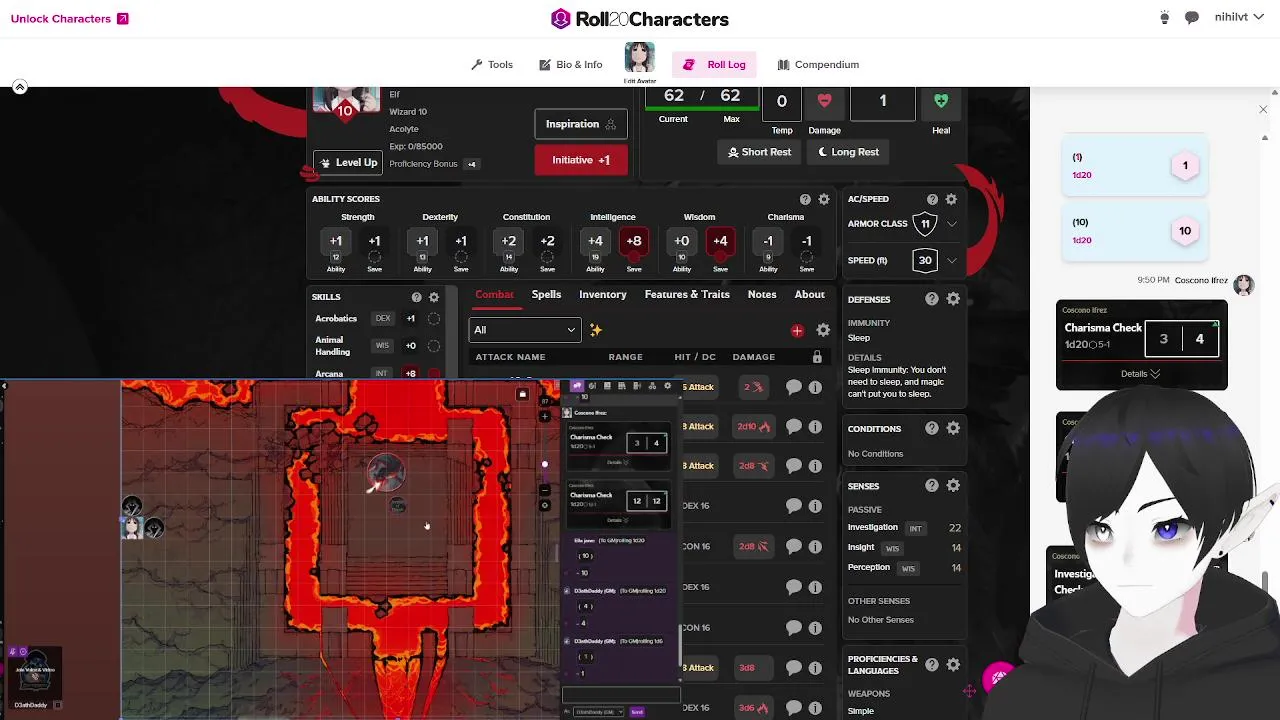This screenshot has width=1280, height=720.
Task: Toggle Charisma saving throw proficiency
Action: [x=807, y=257]
